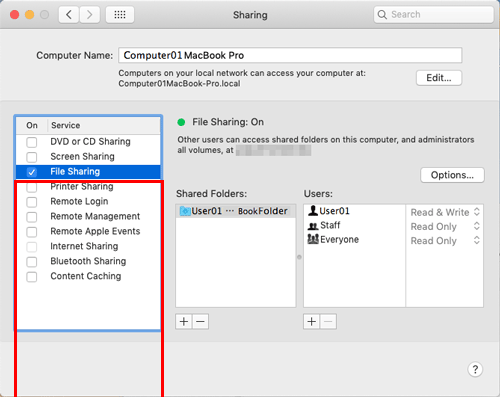Click the Computer Name text field
Viewport: 500px width, 397px height.
coord(290,55)
